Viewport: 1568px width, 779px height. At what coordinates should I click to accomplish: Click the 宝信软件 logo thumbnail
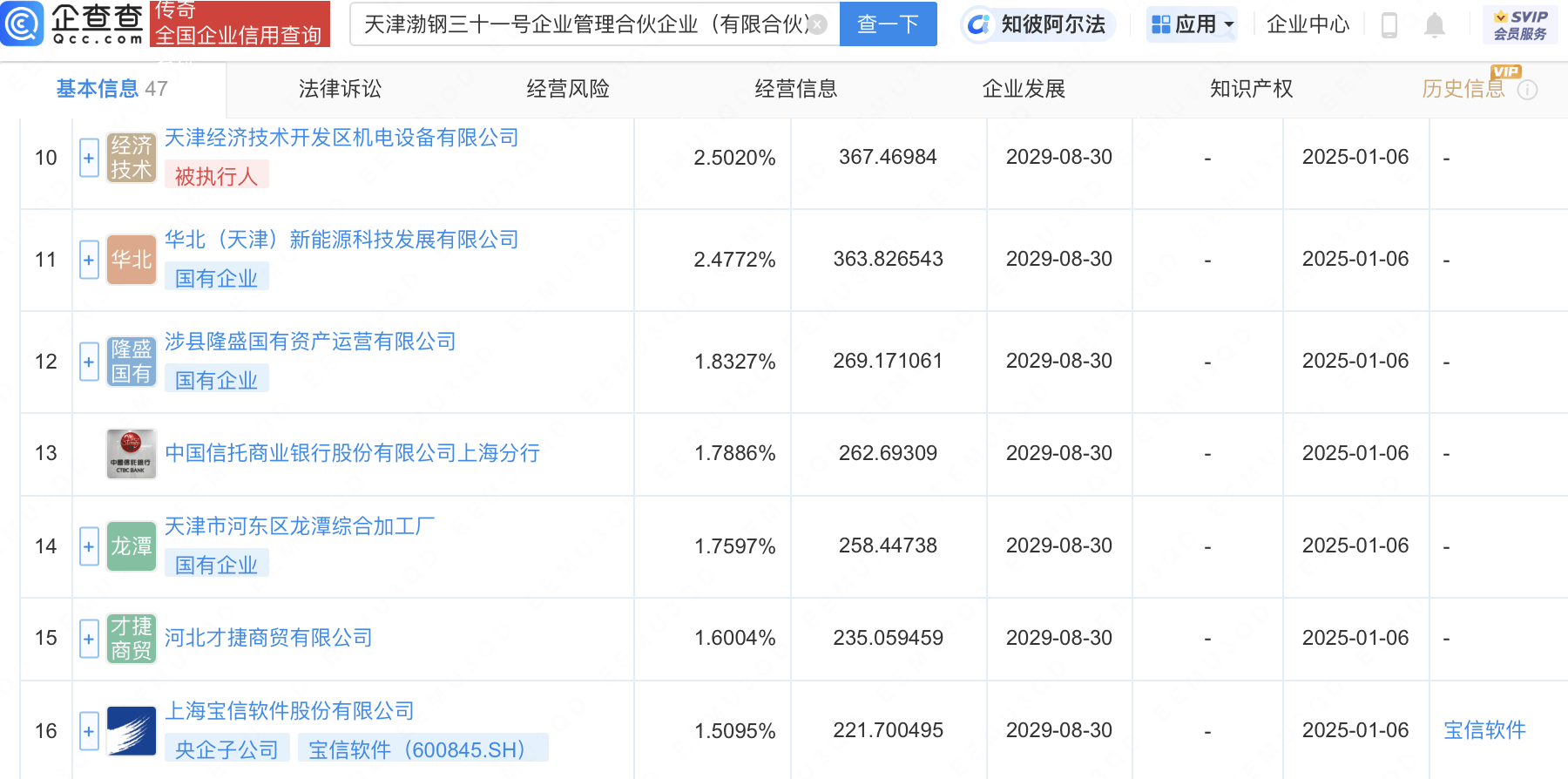(132, 731)
